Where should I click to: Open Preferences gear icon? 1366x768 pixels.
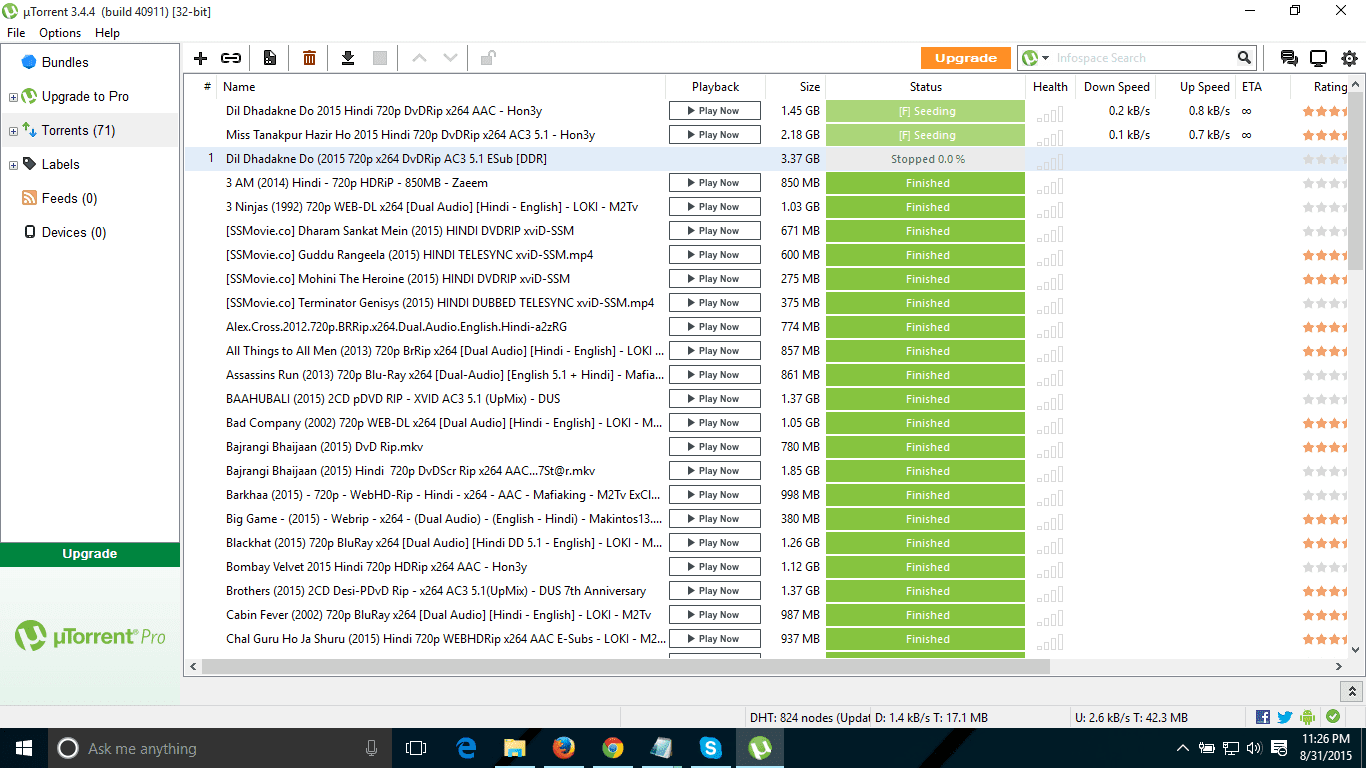[x=1350, y=58]
